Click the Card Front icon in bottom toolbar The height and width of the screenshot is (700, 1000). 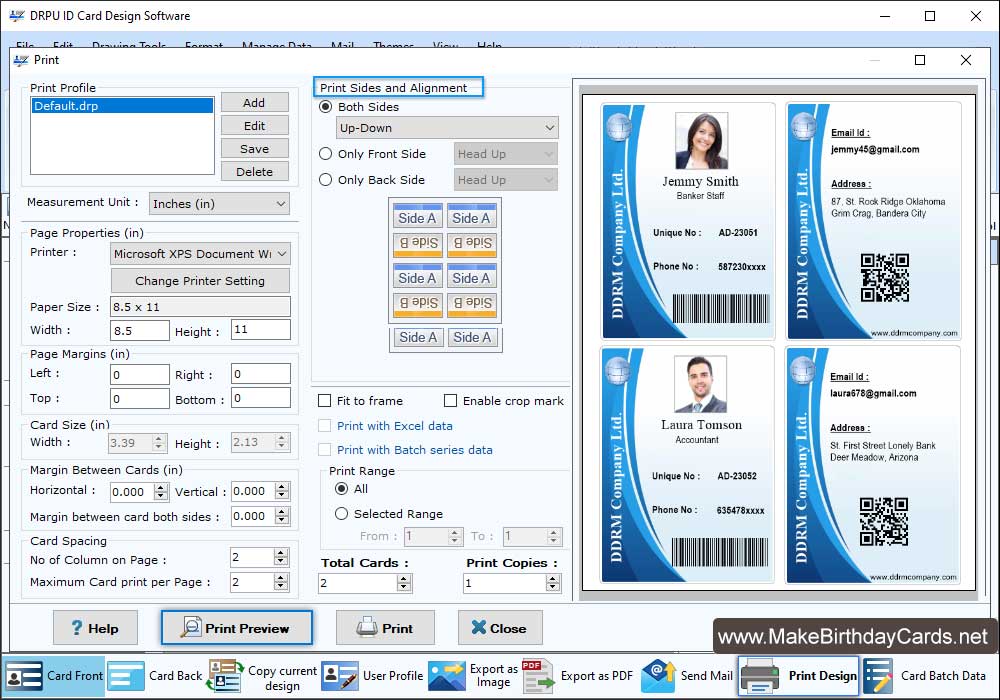pos(24,676)
